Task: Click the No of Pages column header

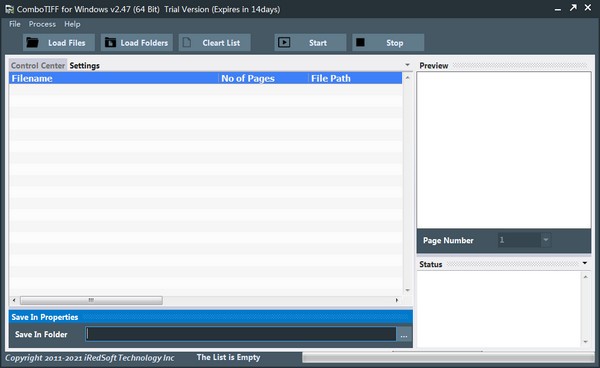Action: coord(263,78)
